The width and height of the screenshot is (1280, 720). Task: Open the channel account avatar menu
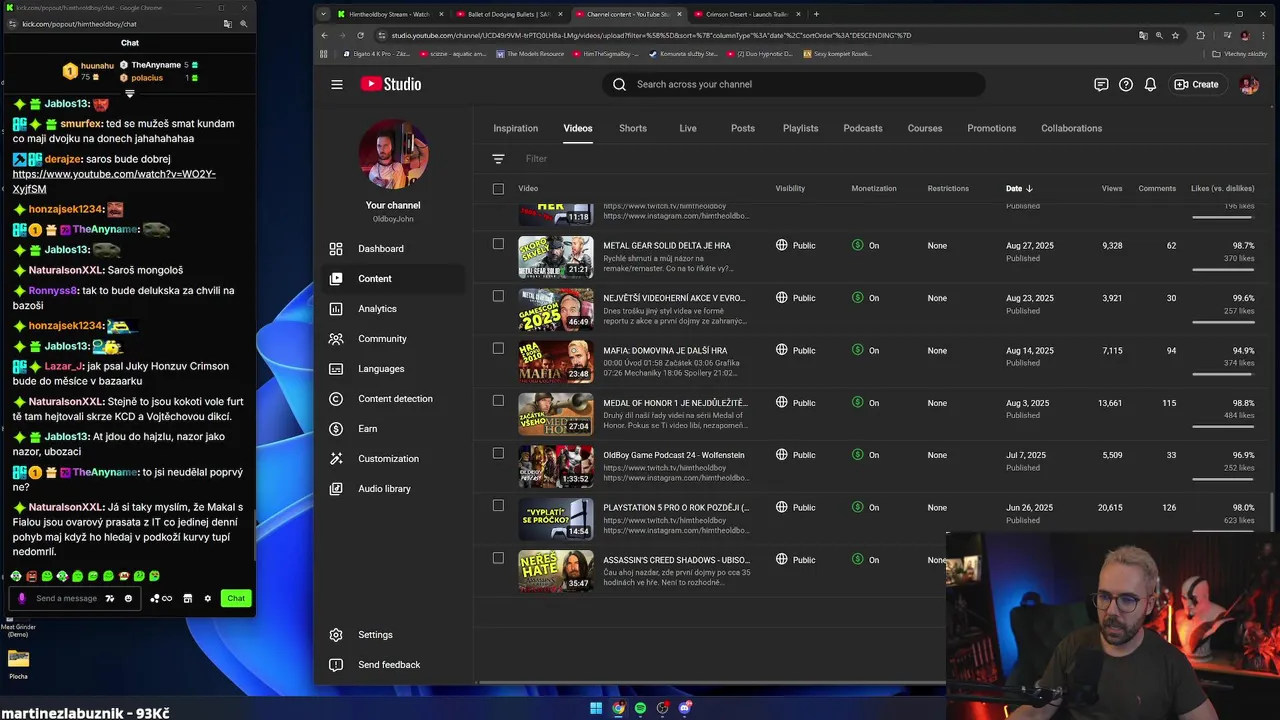[1249, 84]
